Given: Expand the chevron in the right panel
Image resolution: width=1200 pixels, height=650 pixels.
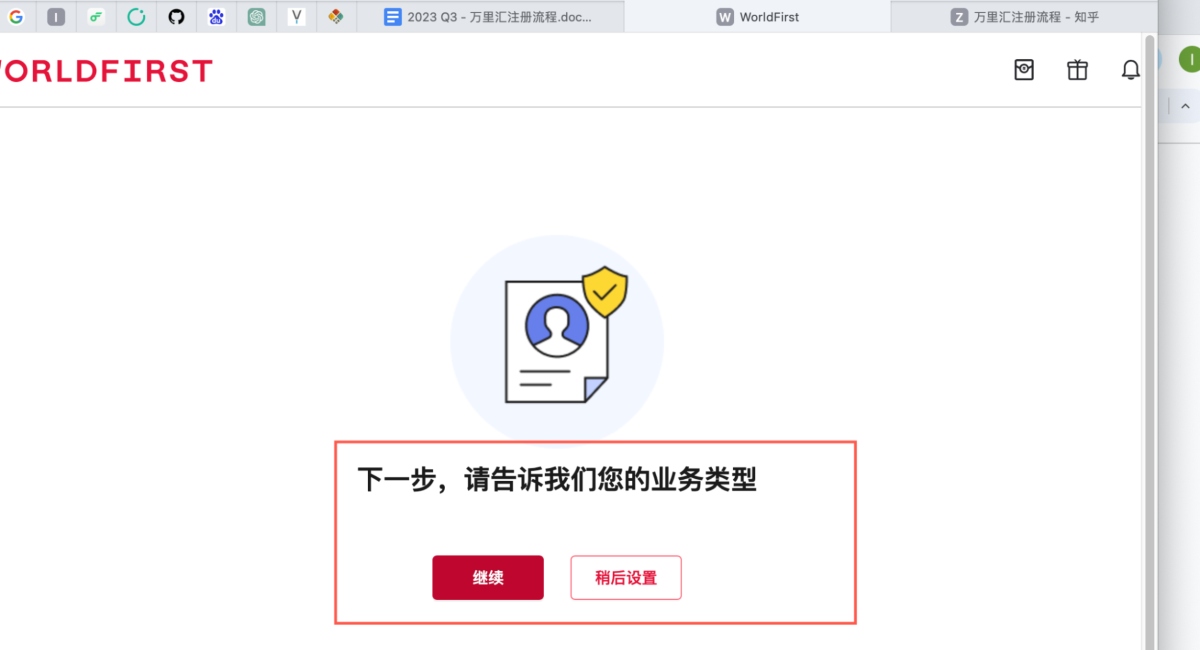Looking at the screenshot, I should tap(1186, 106).
